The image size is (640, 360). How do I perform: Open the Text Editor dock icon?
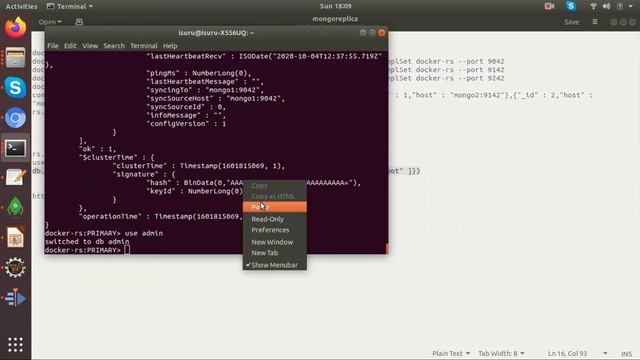click(15, 178)
